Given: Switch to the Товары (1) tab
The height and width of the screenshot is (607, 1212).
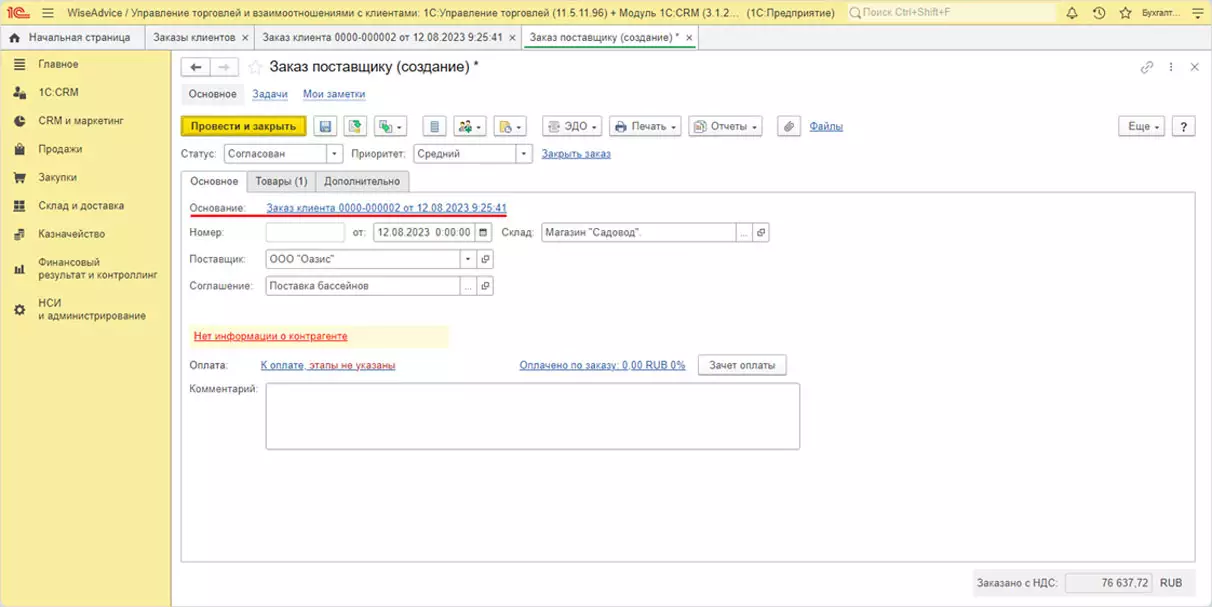Looking at the screenshot, I should [x=281, y=181].
